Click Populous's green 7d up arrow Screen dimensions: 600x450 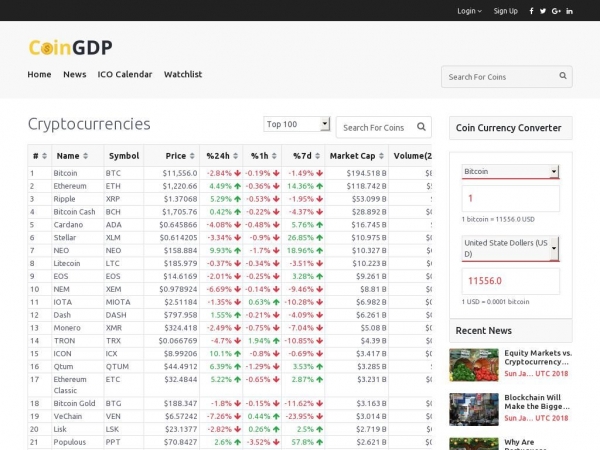tap(320, 442)
